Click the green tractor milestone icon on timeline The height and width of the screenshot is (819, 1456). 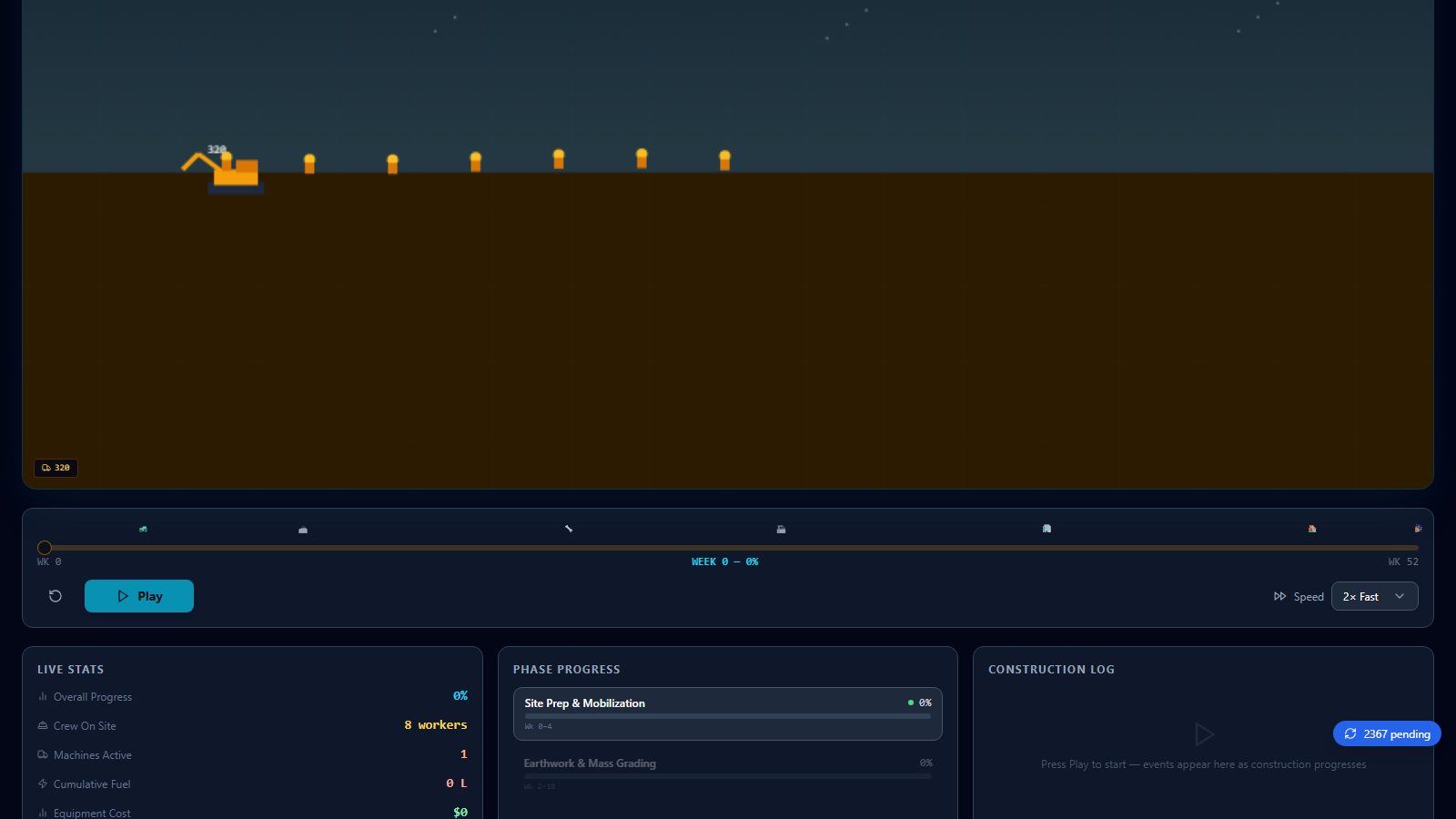coord(143,529)
